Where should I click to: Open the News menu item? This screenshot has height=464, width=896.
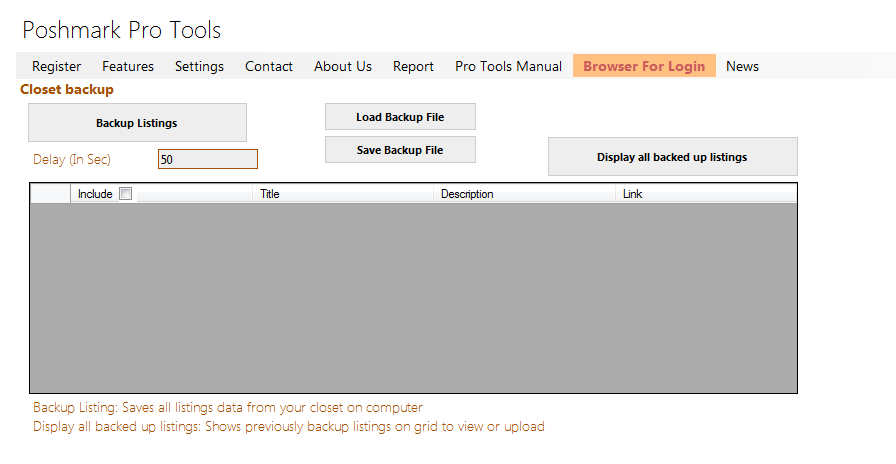point(742,66)
